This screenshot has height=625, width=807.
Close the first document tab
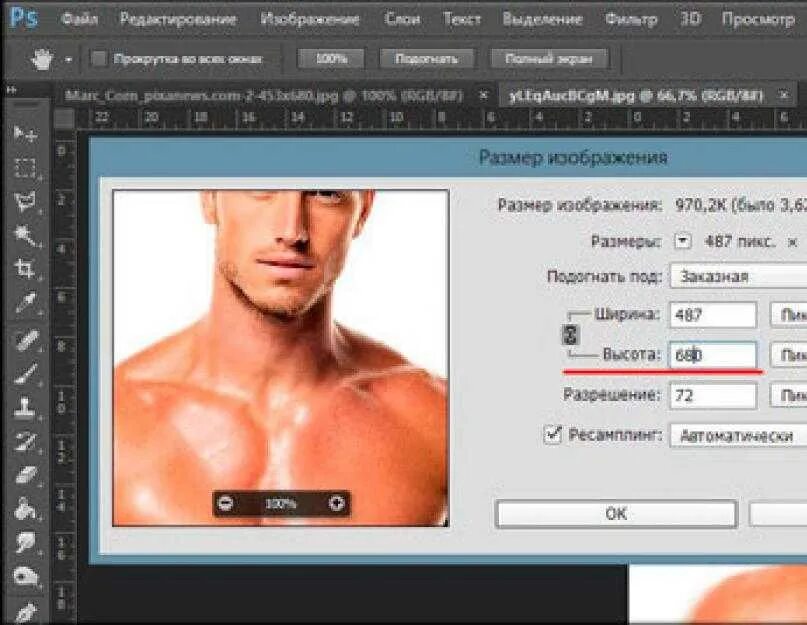(x=483, y=95)
